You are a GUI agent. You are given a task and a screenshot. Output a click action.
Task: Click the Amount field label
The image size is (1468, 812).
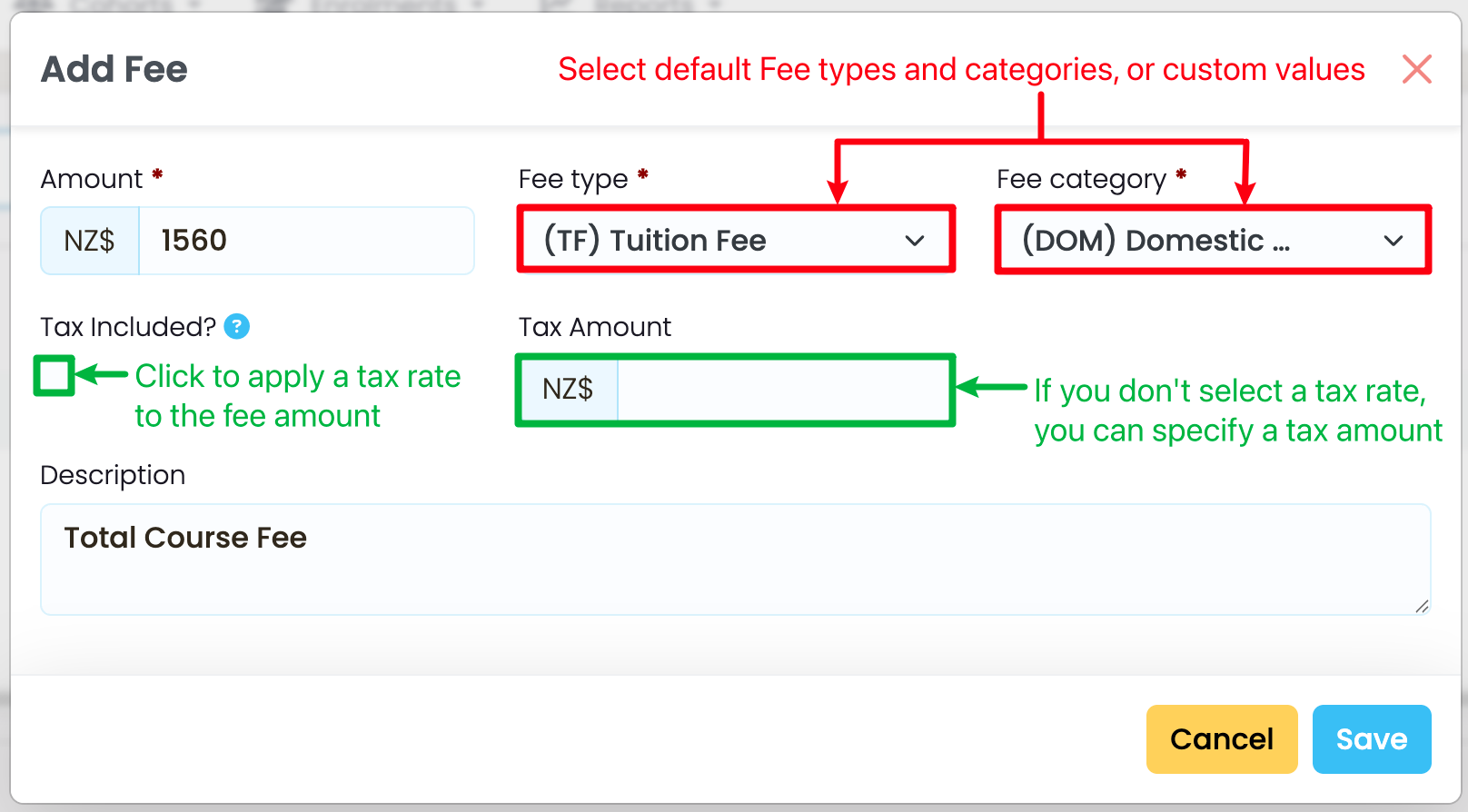pyautogui.click(x=92, y=179)
